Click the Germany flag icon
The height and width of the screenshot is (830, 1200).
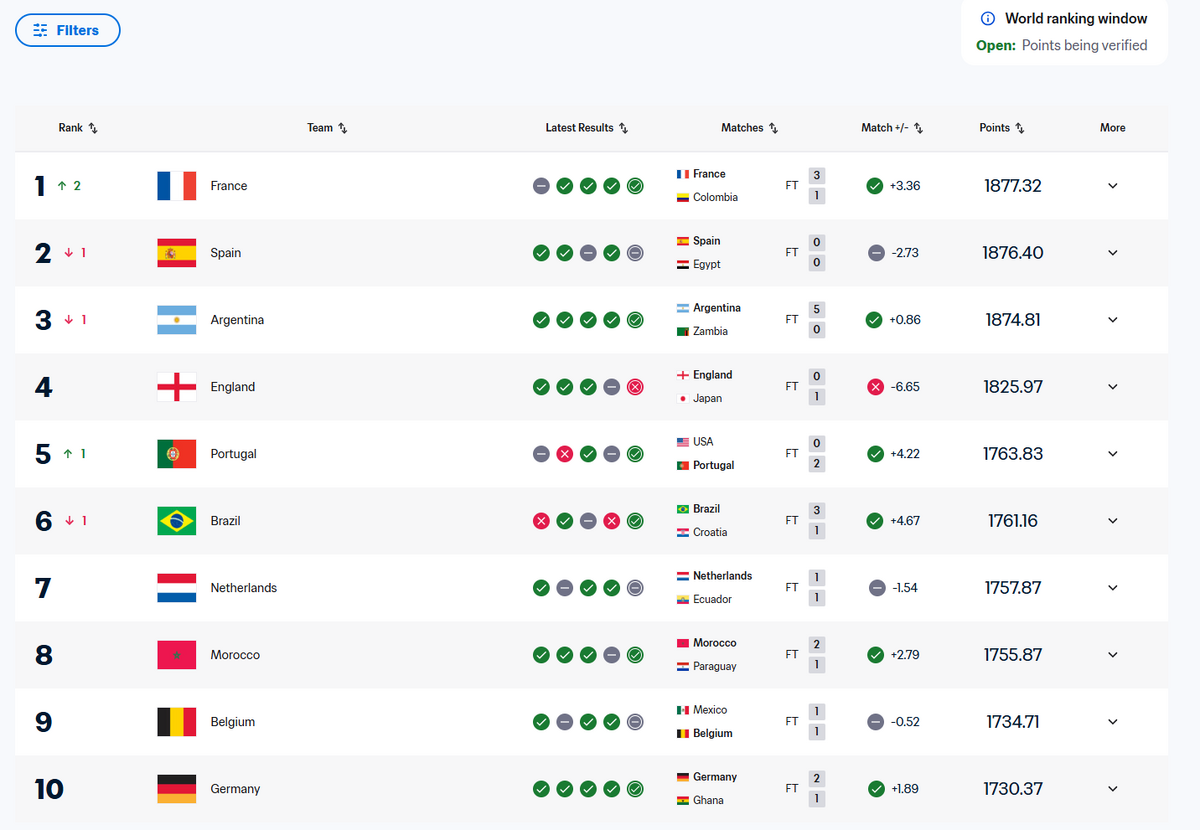[x=176, y=789]
